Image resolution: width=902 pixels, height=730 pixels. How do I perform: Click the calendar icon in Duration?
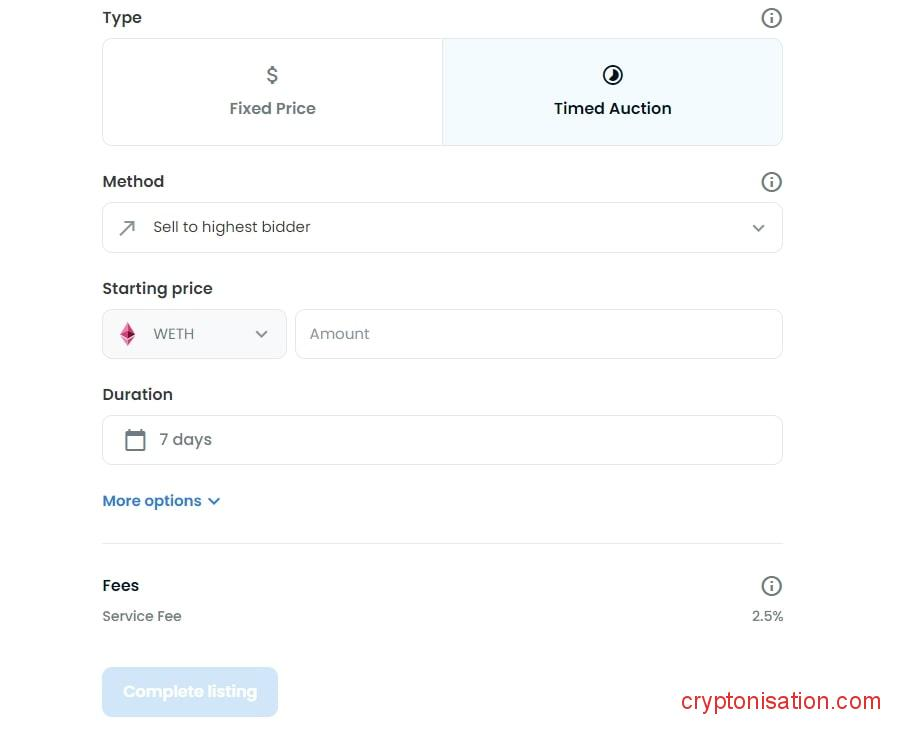coord(135,440)
